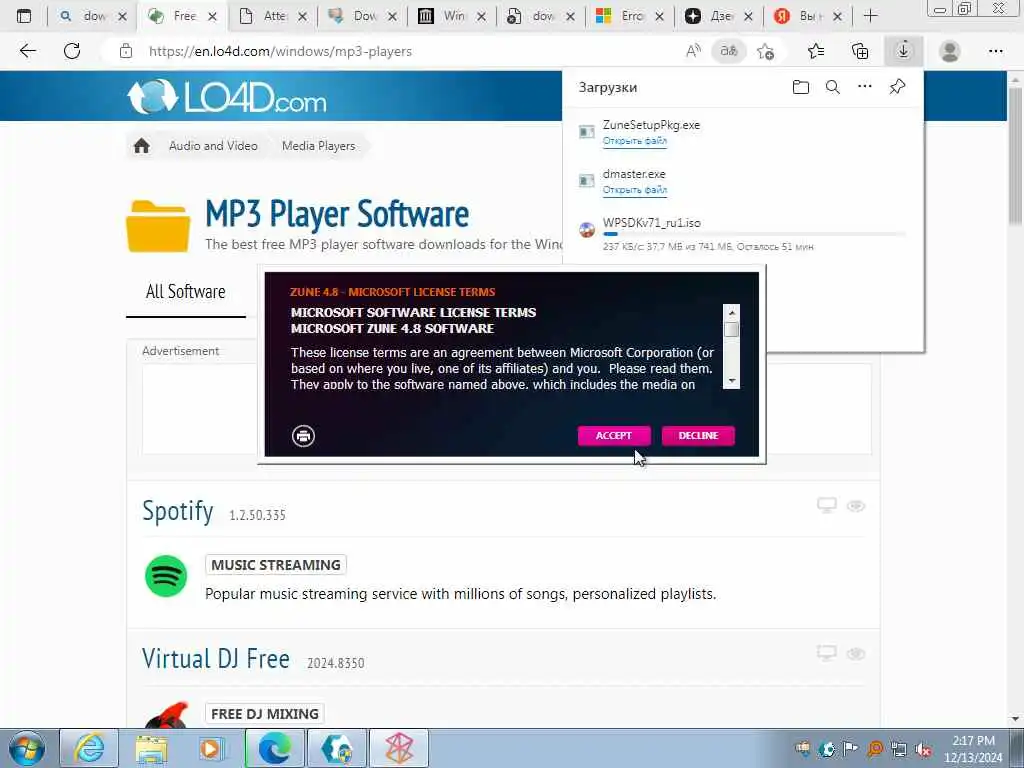This screenshot has height=768, width=1024.
Task: Click the Spotify app icon
Action: point(166,576)
